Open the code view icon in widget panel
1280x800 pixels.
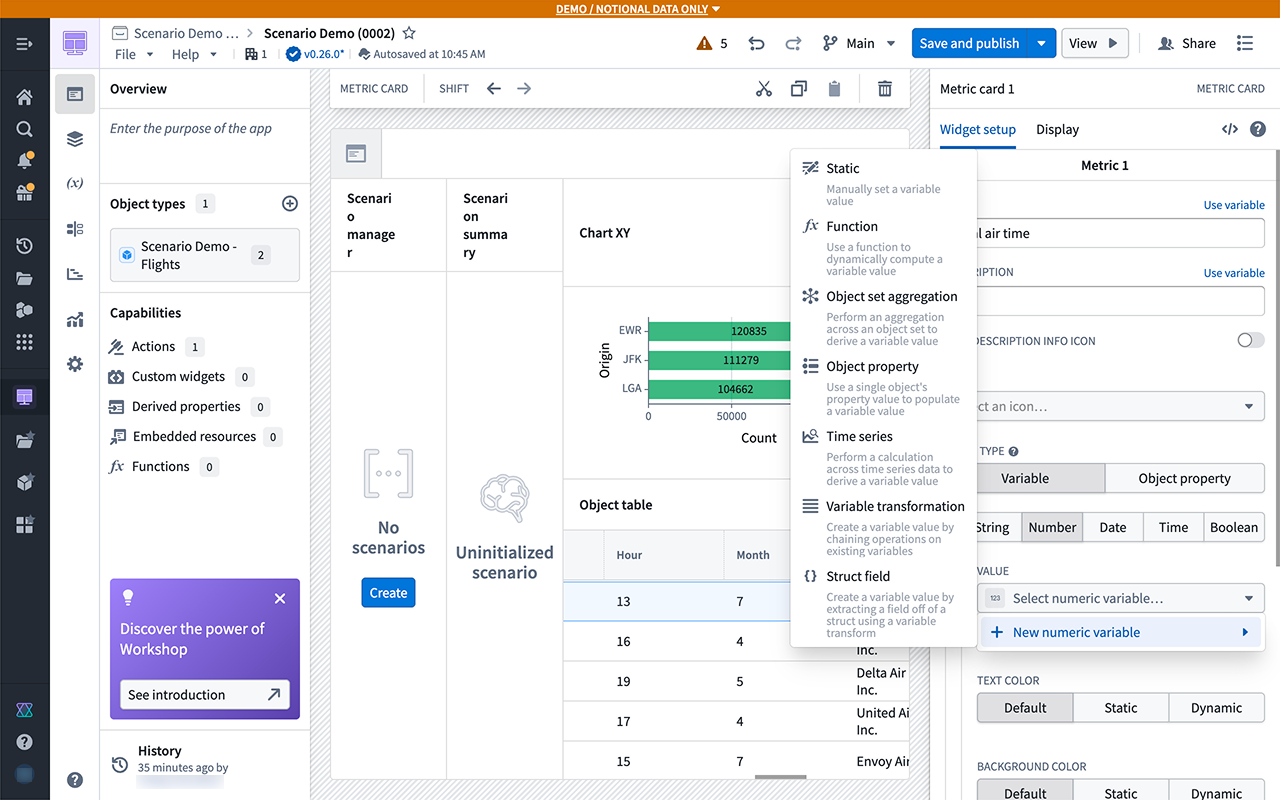point(1230,129)
